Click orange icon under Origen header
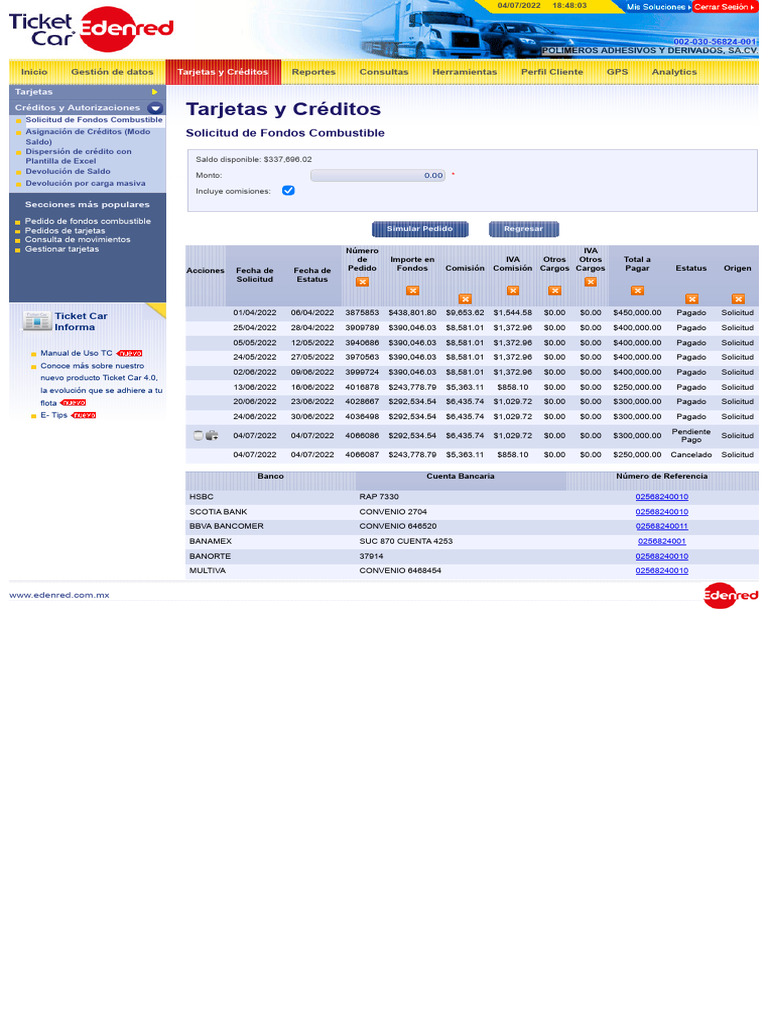768x1024 pixels. (738, 299)
